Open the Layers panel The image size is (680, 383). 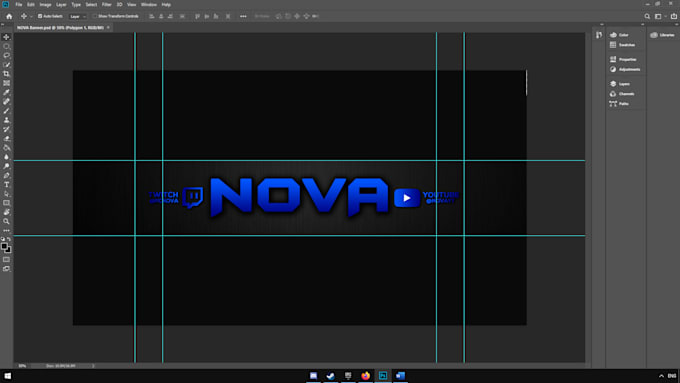620,84
